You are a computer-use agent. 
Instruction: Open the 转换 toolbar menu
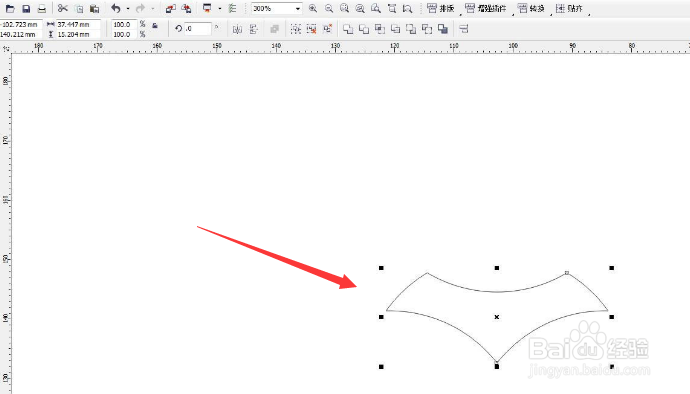(x=532, y=8)
